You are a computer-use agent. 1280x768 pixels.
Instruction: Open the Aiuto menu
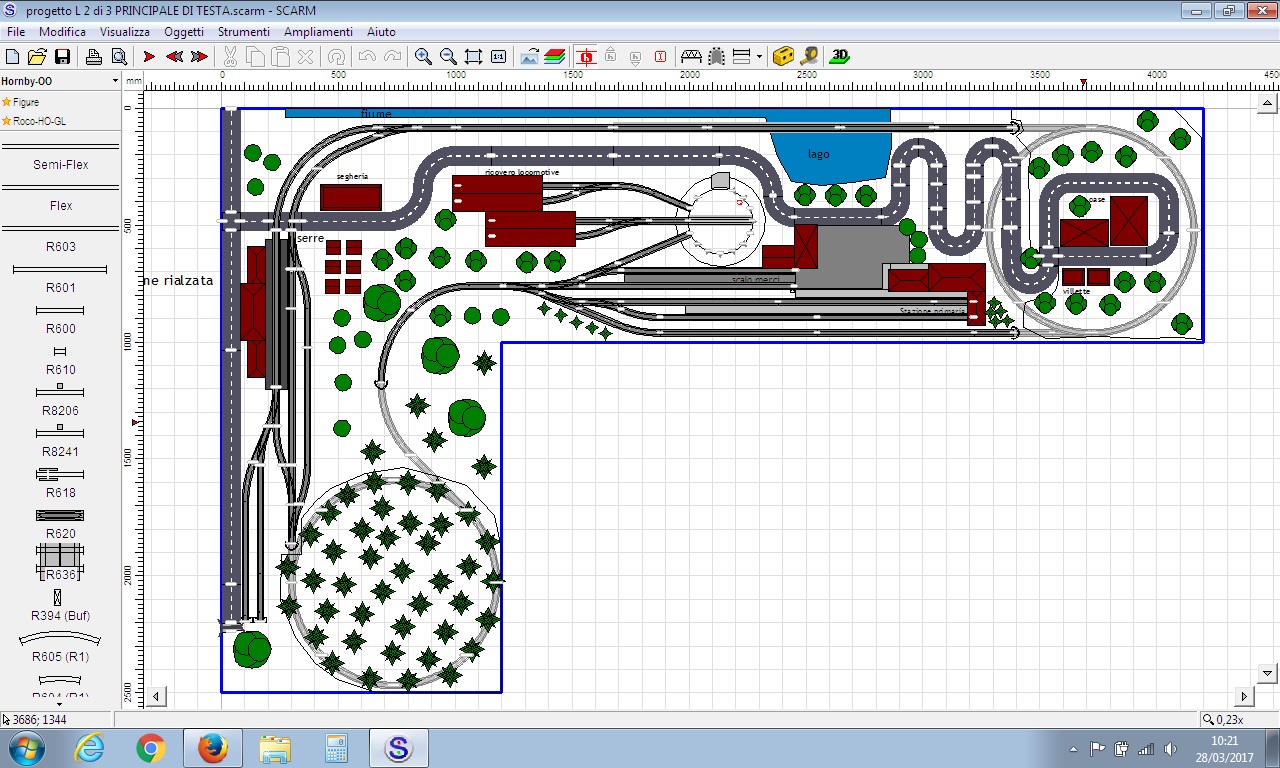381,32
